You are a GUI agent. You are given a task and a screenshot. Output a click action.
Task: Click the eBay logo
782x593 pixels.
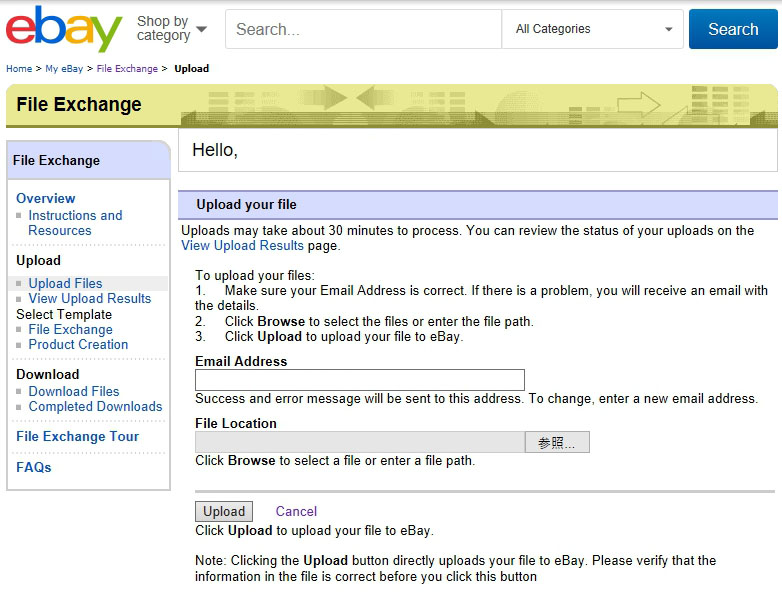click(x=64, y=29)
